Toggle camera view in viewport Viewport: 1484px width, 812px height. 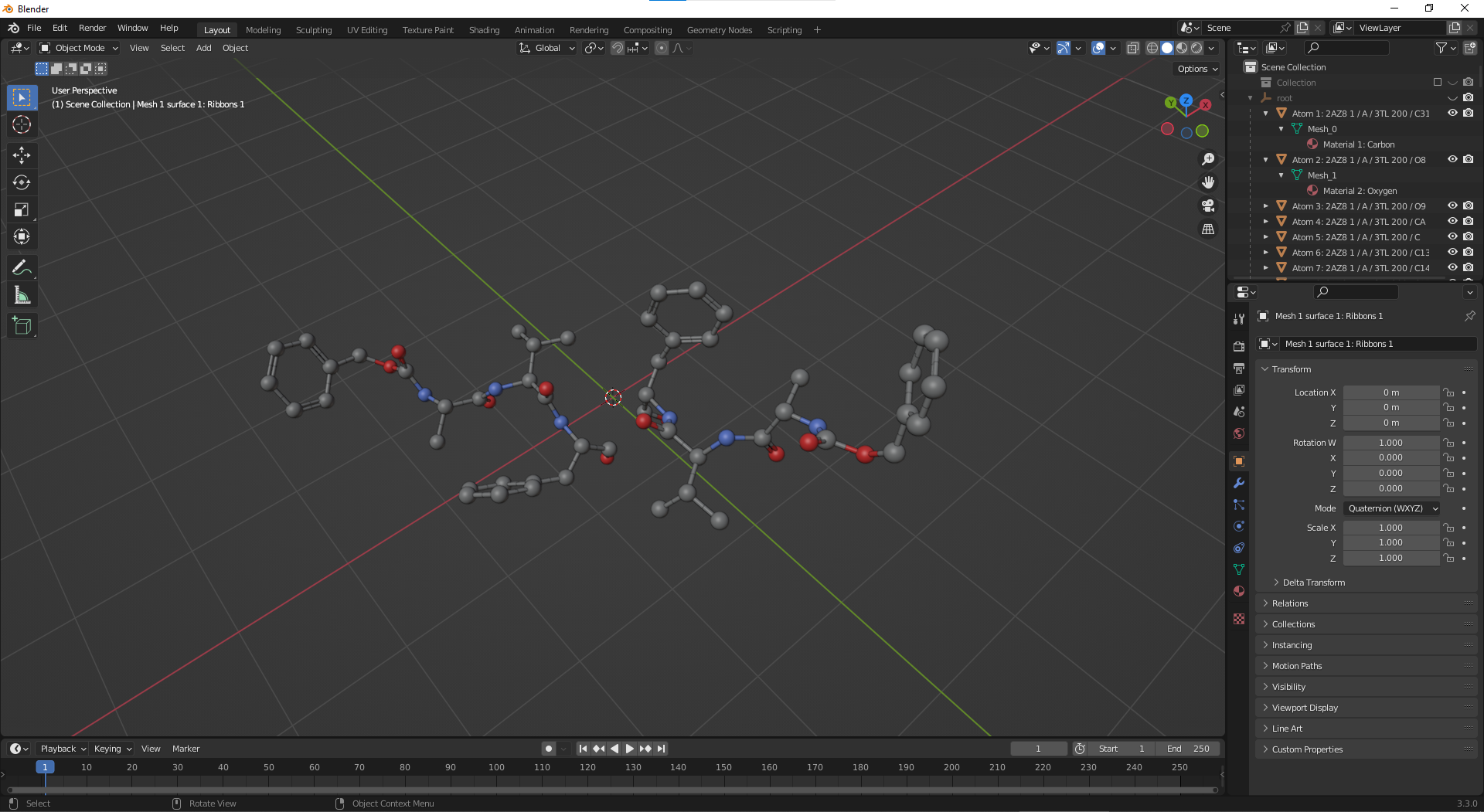pyautogui.click(x=1207, y=206)
